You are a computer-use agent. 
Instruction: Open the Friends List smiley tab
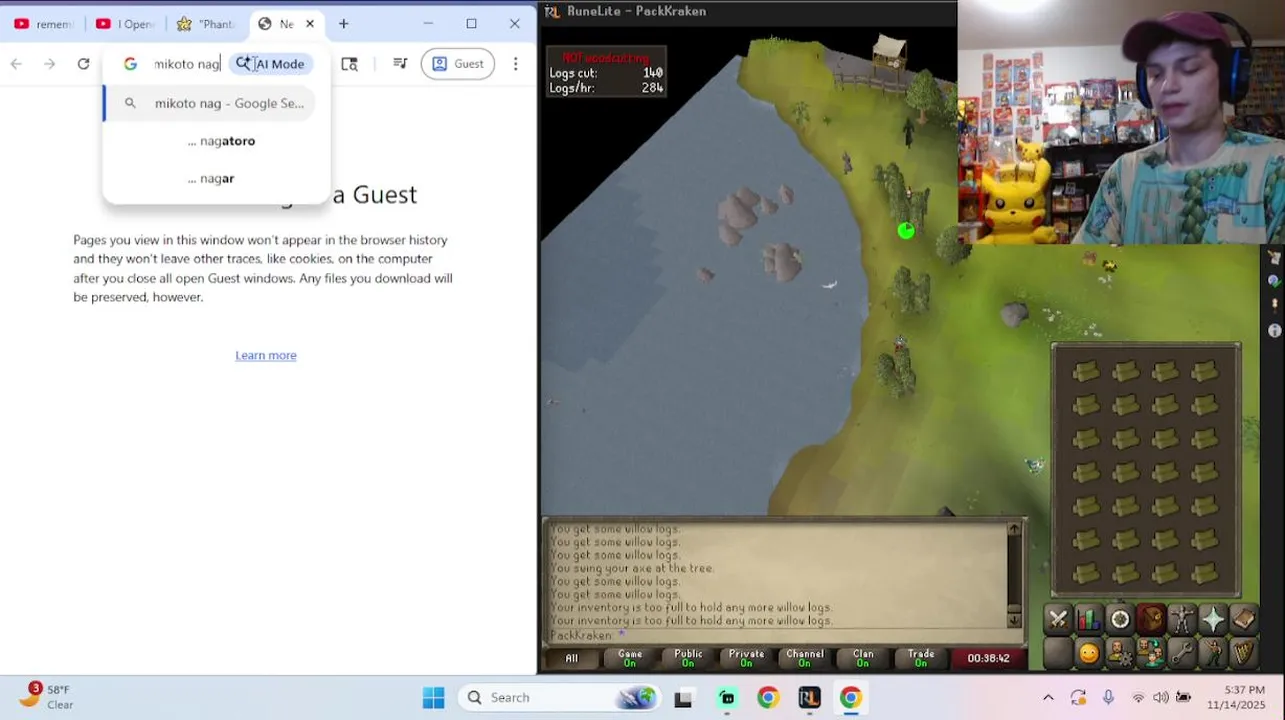tap(1089, 654)
